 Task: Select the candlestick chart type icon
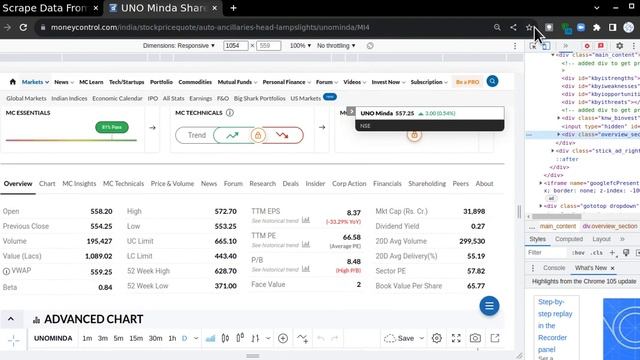point(225,338)
